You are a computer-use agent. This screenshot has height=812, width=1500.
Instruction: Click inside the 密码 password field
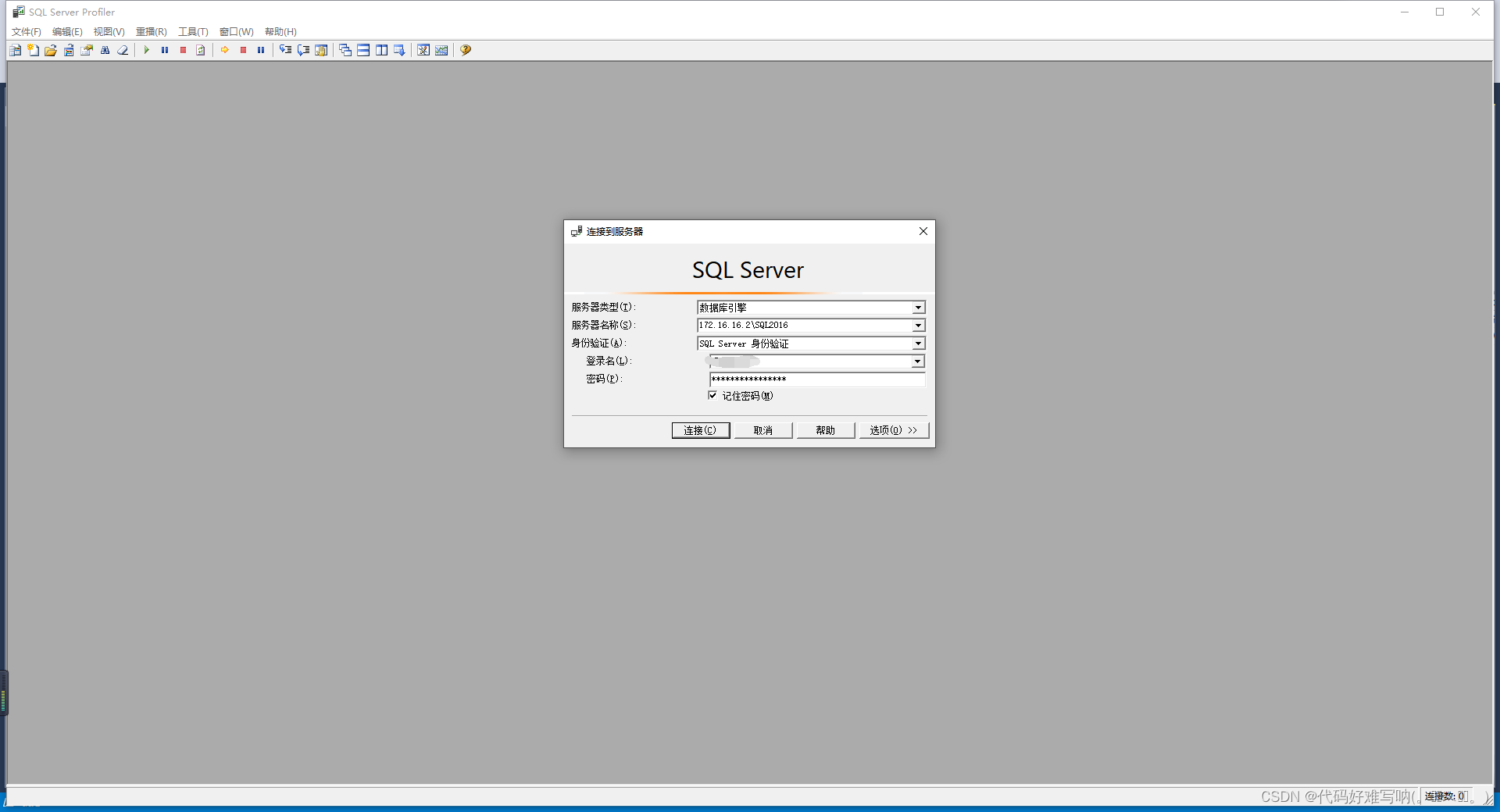pos(812,379)
